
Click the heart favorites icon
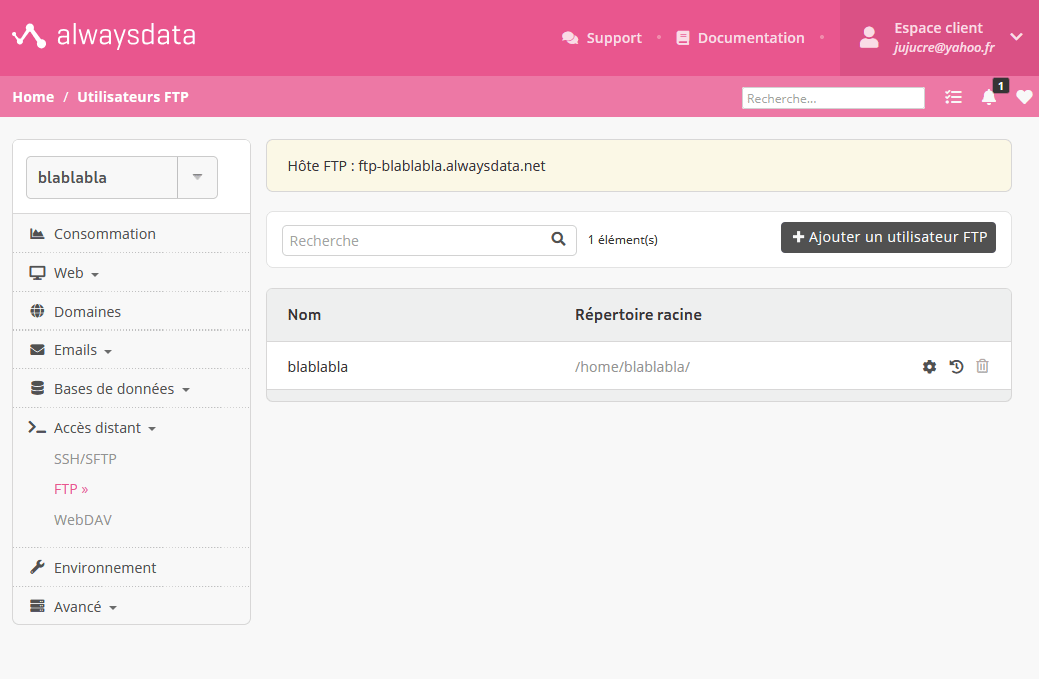pos(1024,97)
